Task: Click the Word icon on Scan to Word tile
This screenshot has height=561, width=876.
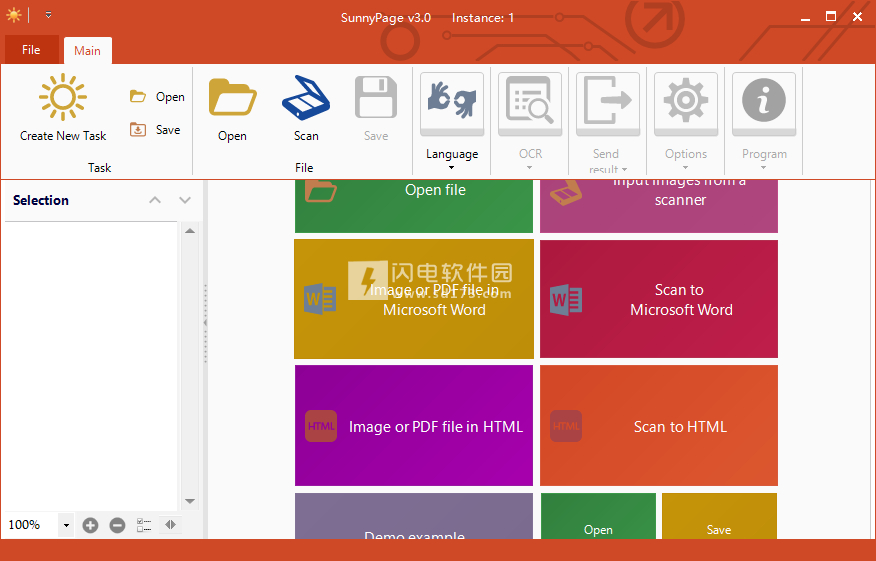Action: 566,299
